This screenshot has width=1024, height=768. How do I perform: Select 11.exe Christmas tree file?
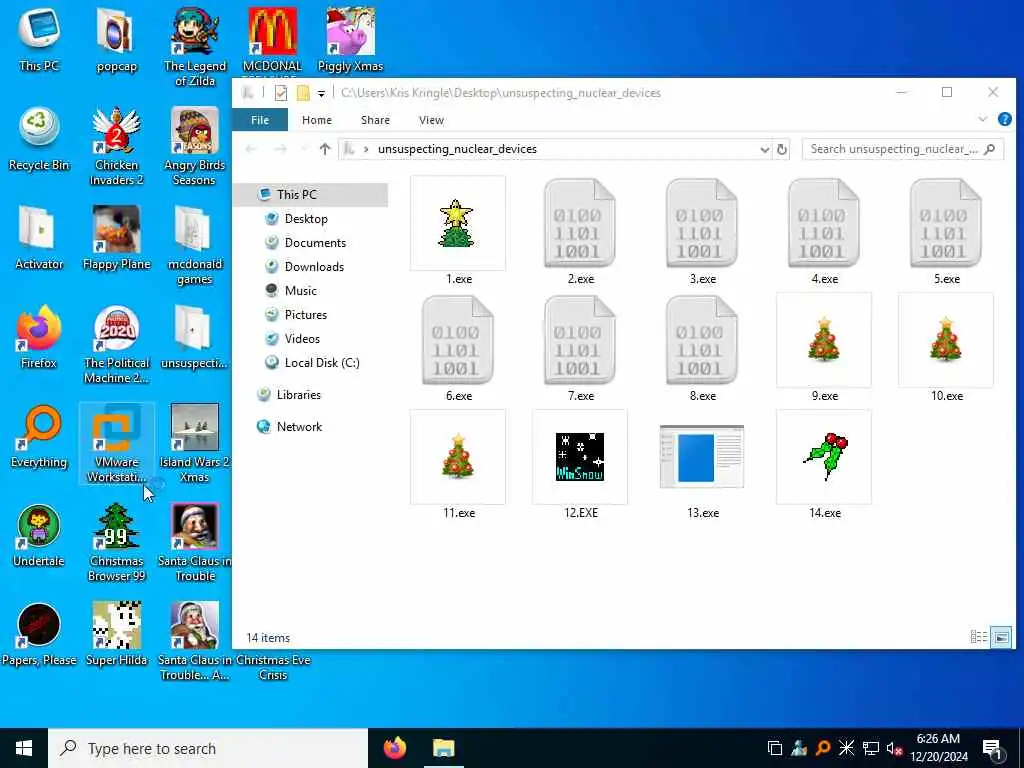[458, 465]
